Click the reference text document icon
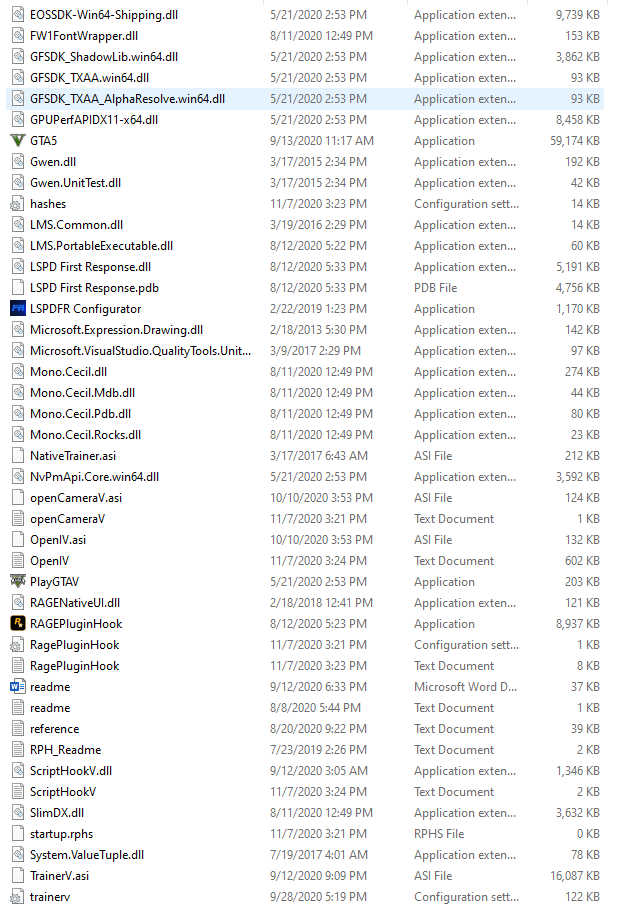 (x=18, y=729)
